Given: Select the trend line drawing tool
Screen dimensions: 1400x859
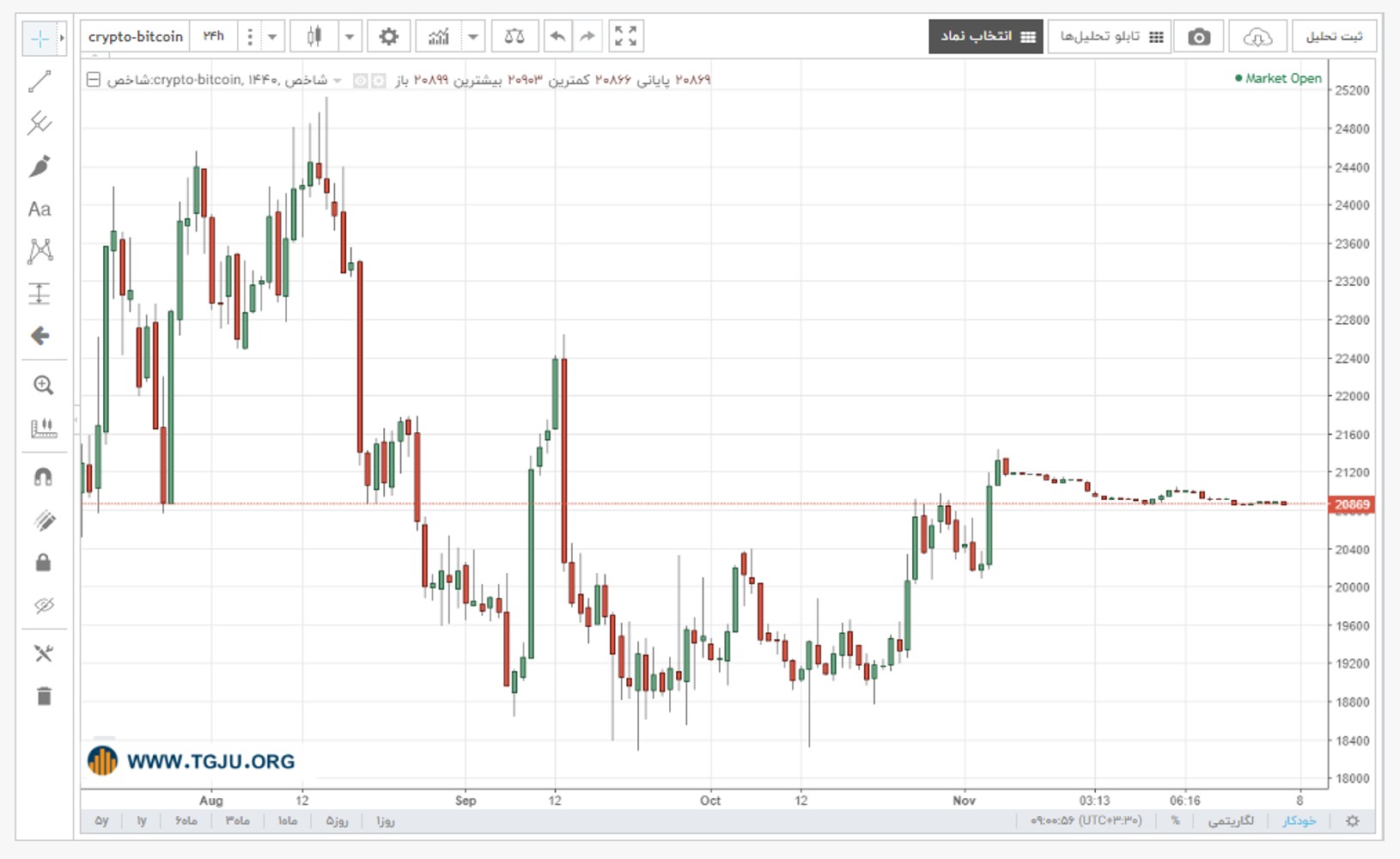Looking at the screenshot, I should (40, 82).
